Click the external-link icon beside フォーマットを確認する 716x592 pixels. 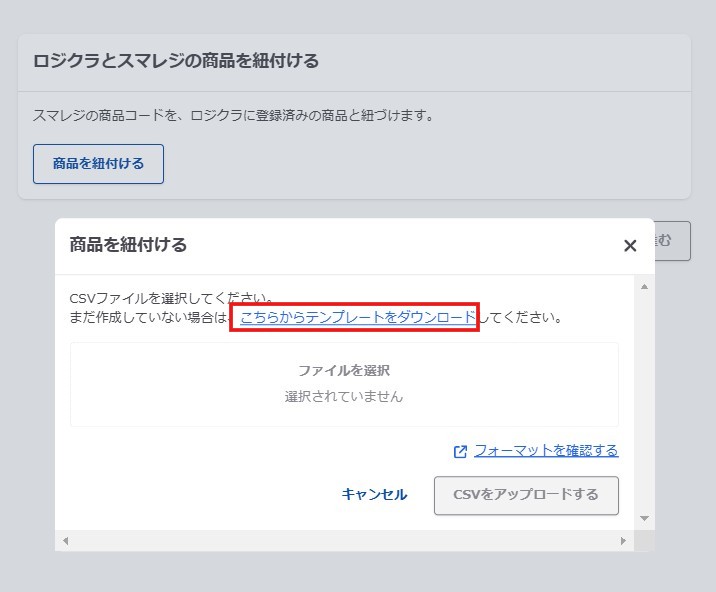[460, 452]
